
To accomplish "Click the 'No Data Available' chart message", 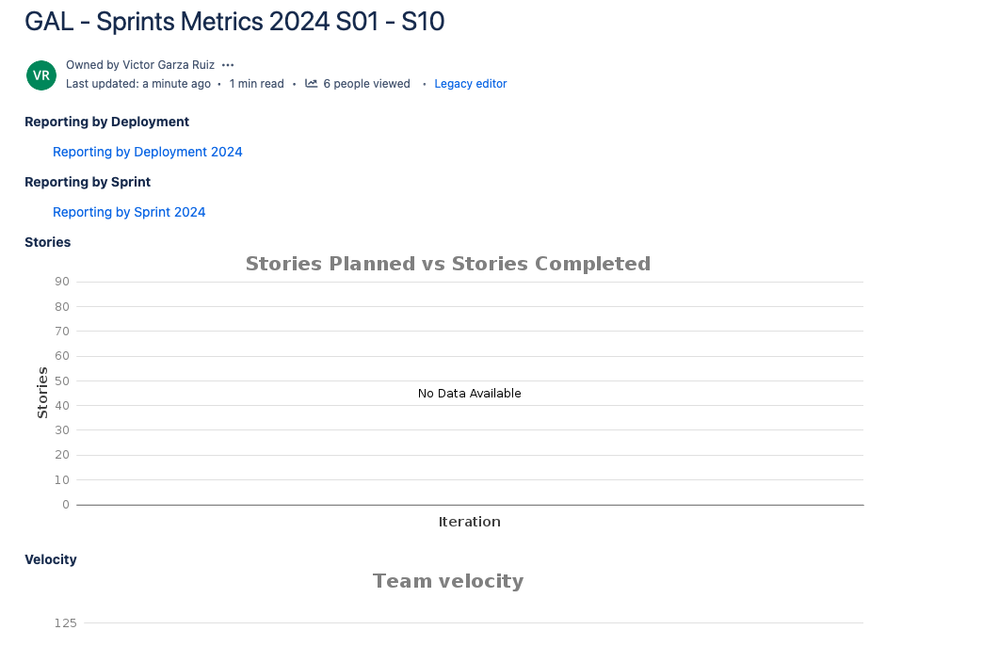I will pyautogui.click(x=470, y=393).
